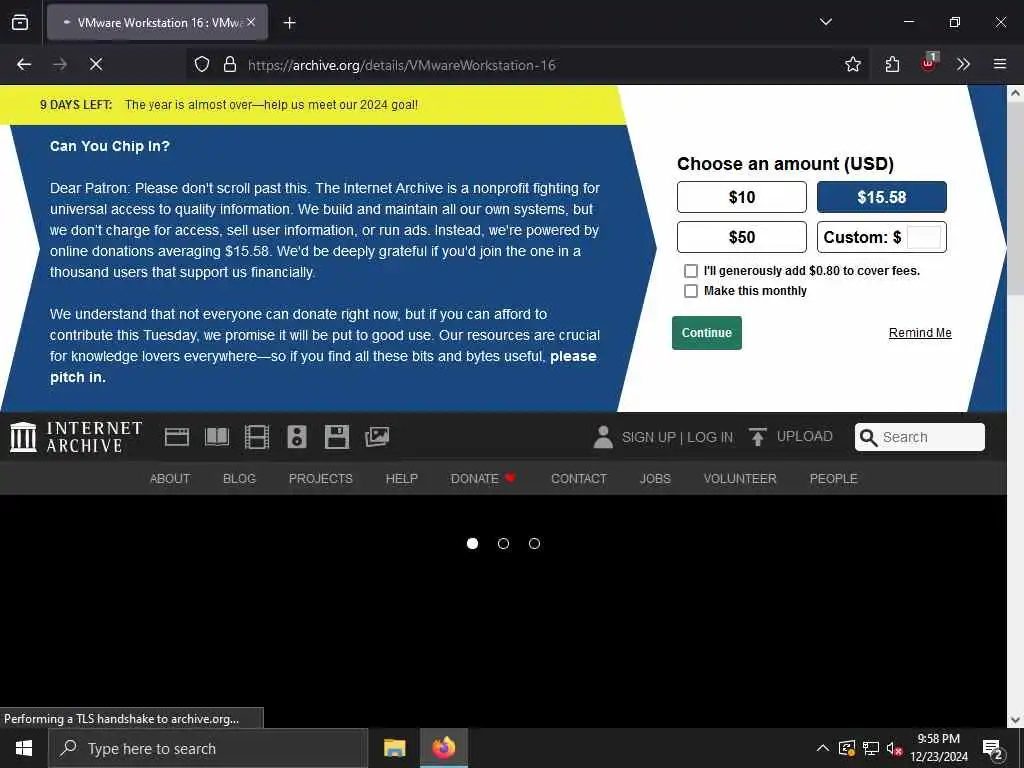Expand the list all tabs chevron
The width and height of the screenshot is (1024, 768).
click(825, 22)
